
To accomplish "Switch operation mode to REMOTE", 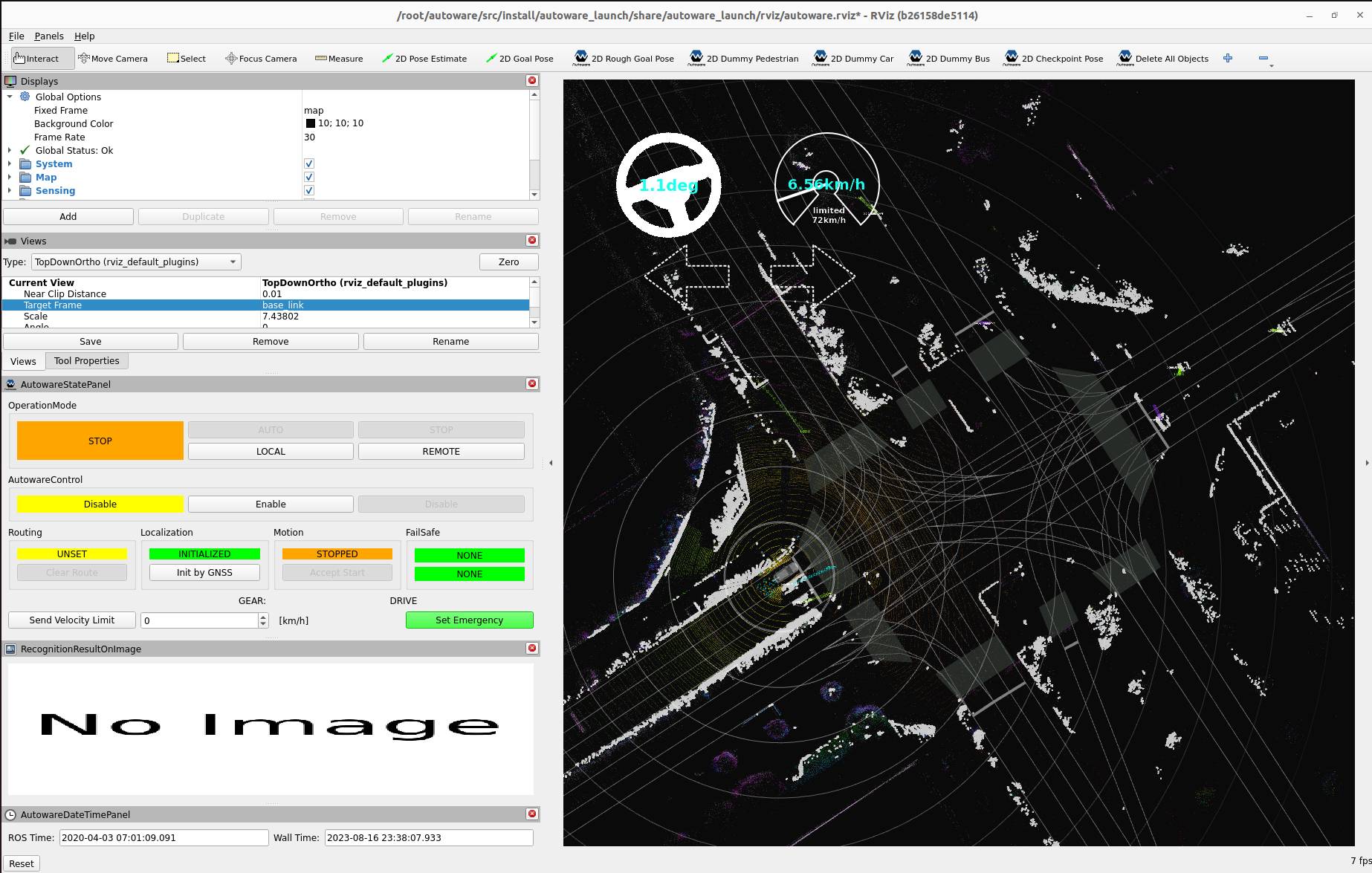I will [441, 451].
